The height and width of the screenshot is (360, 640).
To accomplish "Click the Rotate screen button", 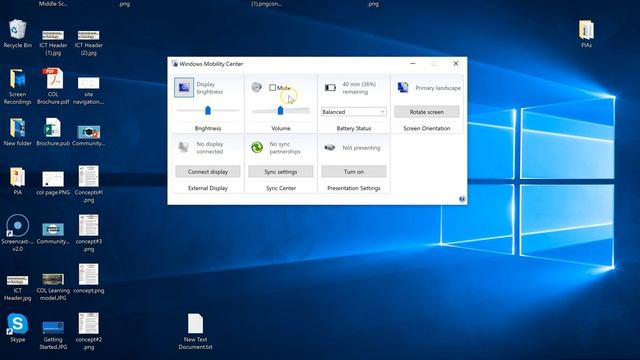I will click(x=427, y=111).
